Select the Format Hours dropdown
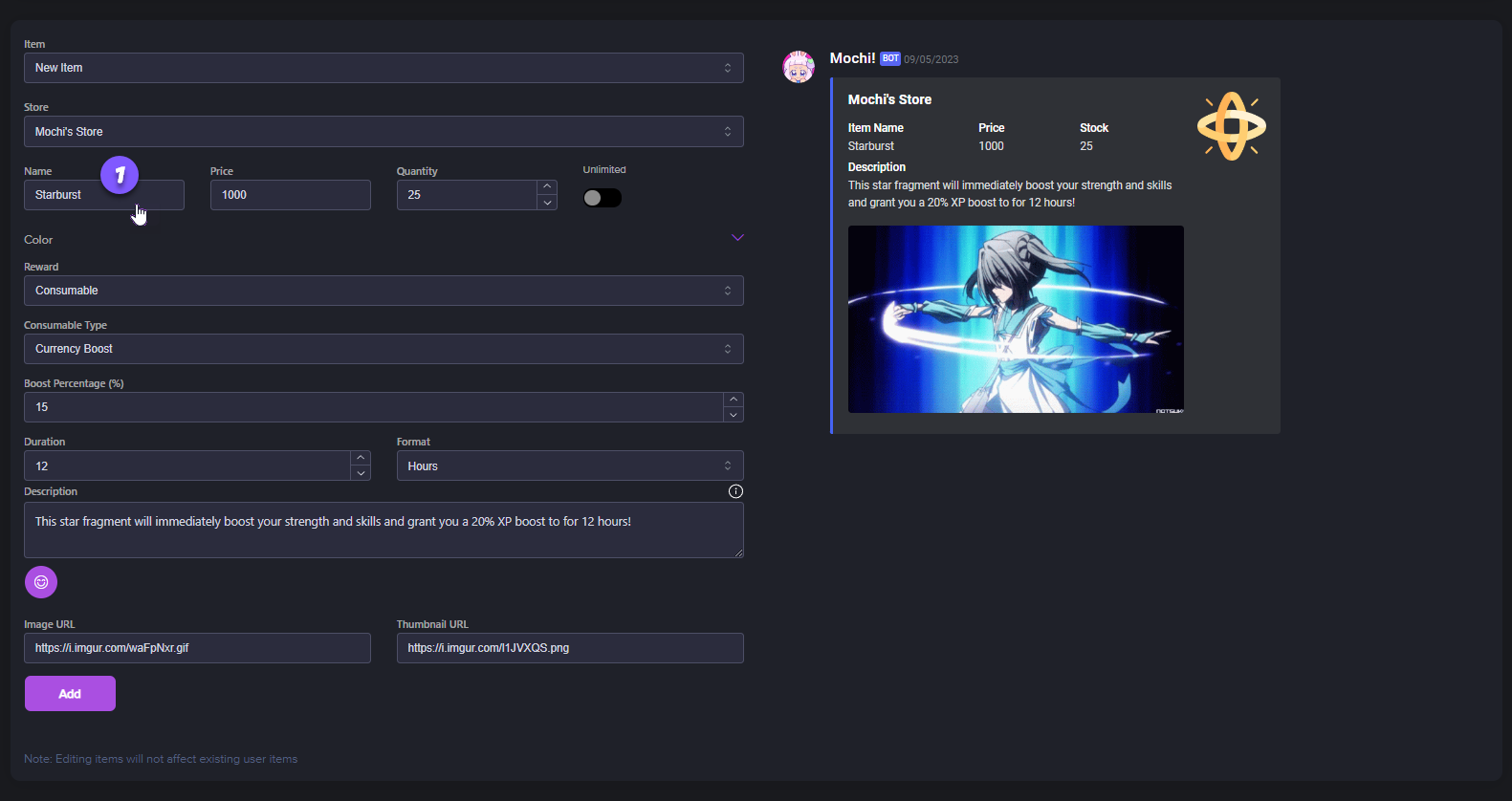The height and width of the screenshot is (801, 1512). 569,466
